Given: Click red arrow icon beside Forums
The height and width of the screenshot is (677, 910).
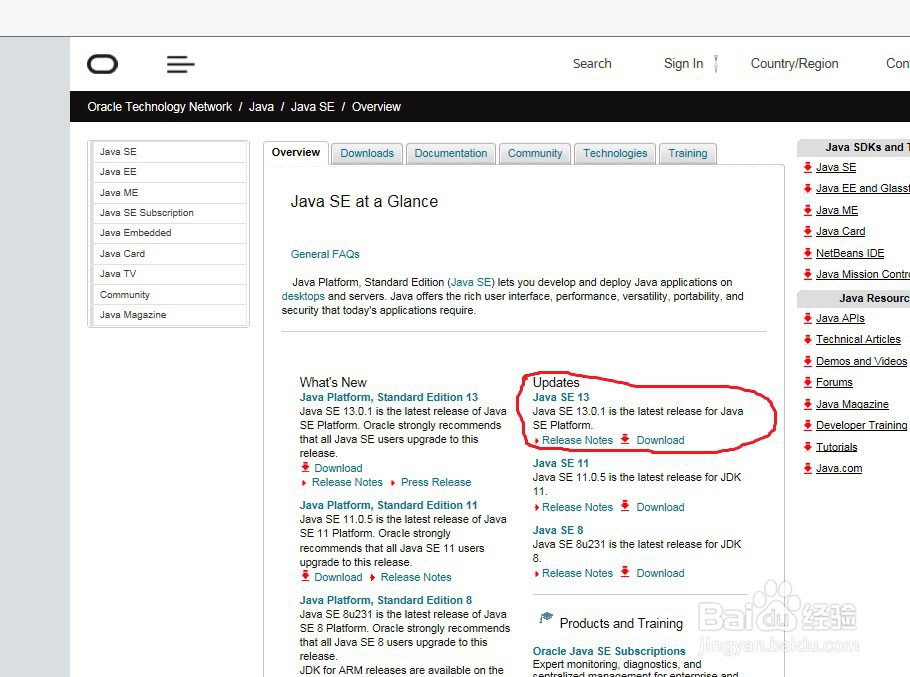Looking at the screenshot, I should (x=807, y=382).
